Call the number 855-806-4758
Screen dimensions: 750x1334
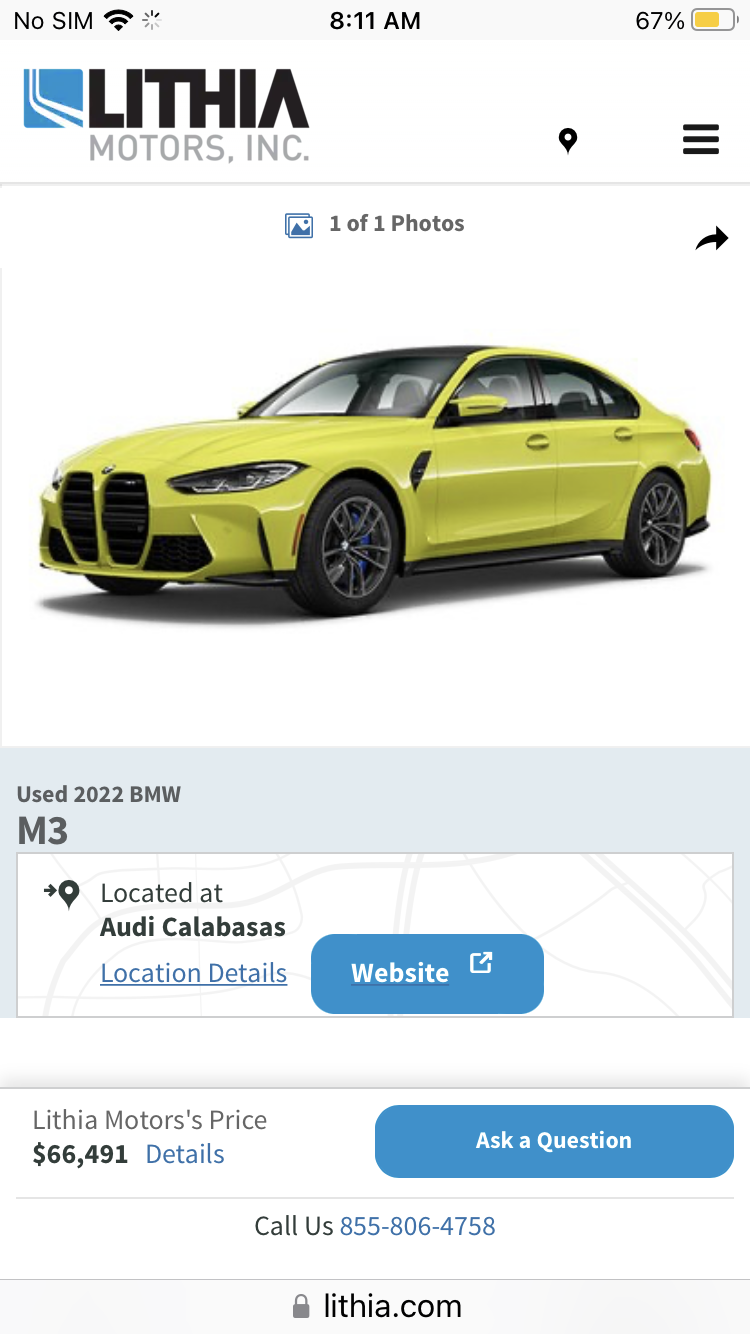(418, 1226)
